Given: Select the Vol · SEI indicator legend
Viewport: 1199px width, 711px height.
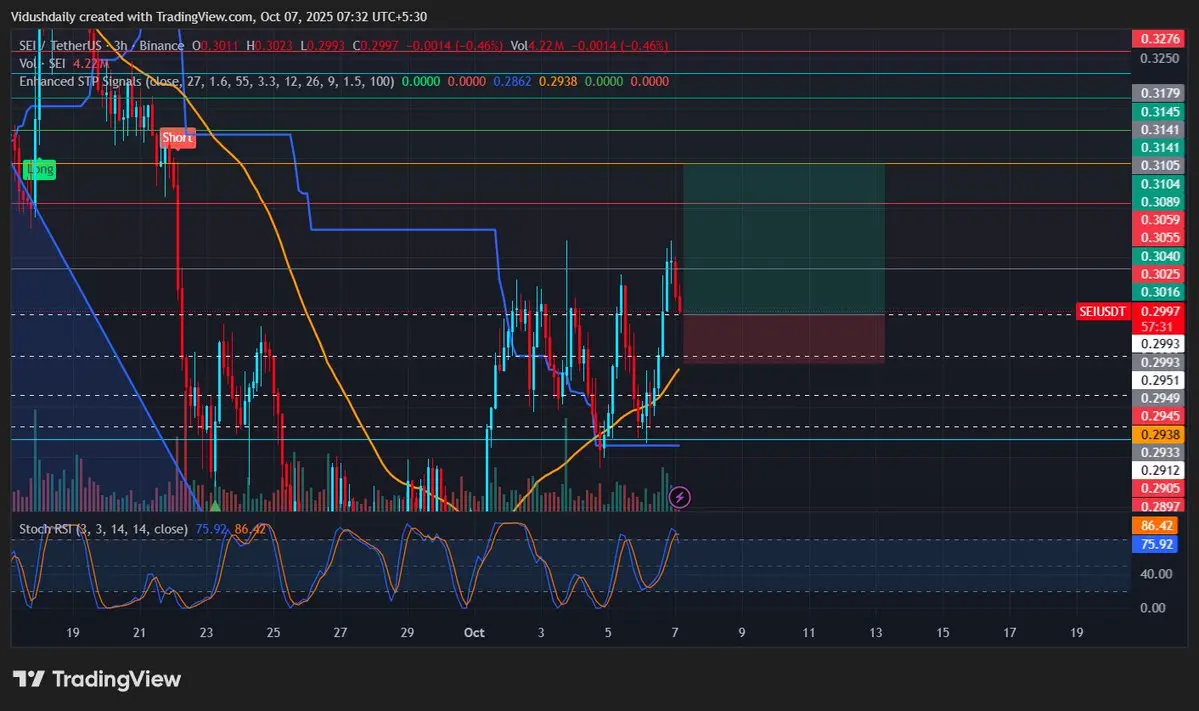Looking at the screenshot, I should pyautogui.click(x=63, y=63).
